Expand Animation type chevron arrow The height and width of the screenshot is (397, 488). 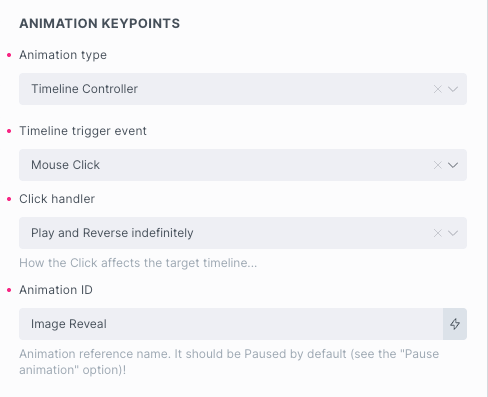click(453, 89)
